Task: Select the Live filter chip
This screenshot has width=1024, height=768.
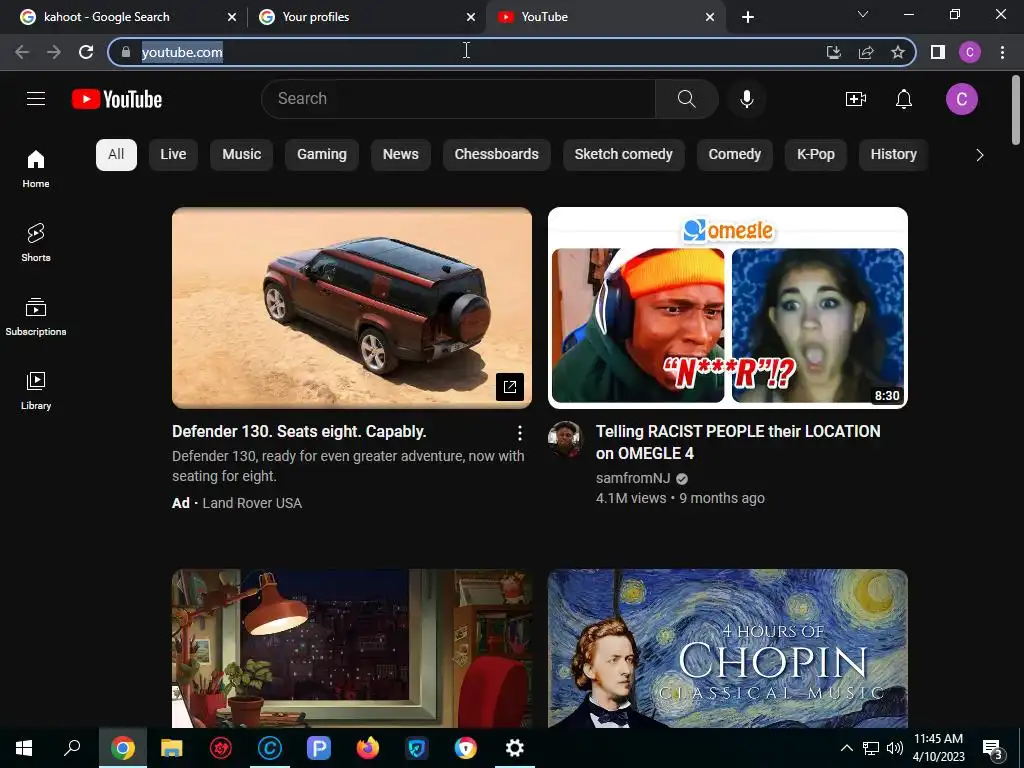Action: pyautogui.click(x=173, y=155)
